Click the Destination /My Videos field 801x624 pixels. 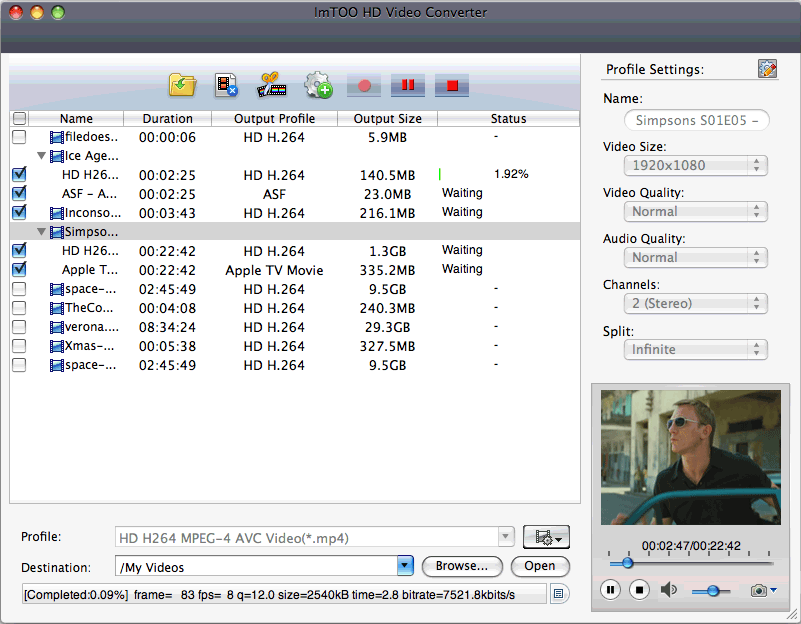(256, 566)
